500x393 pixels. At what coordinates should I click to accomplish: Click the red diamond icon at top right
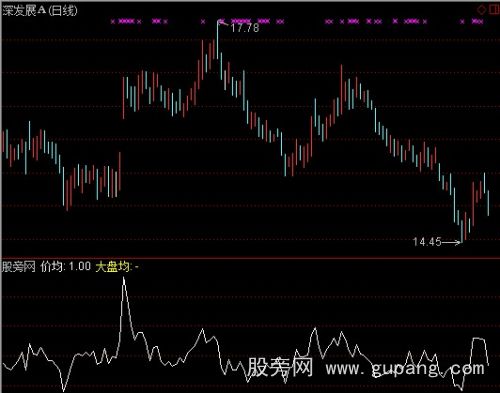click(481, 9)
